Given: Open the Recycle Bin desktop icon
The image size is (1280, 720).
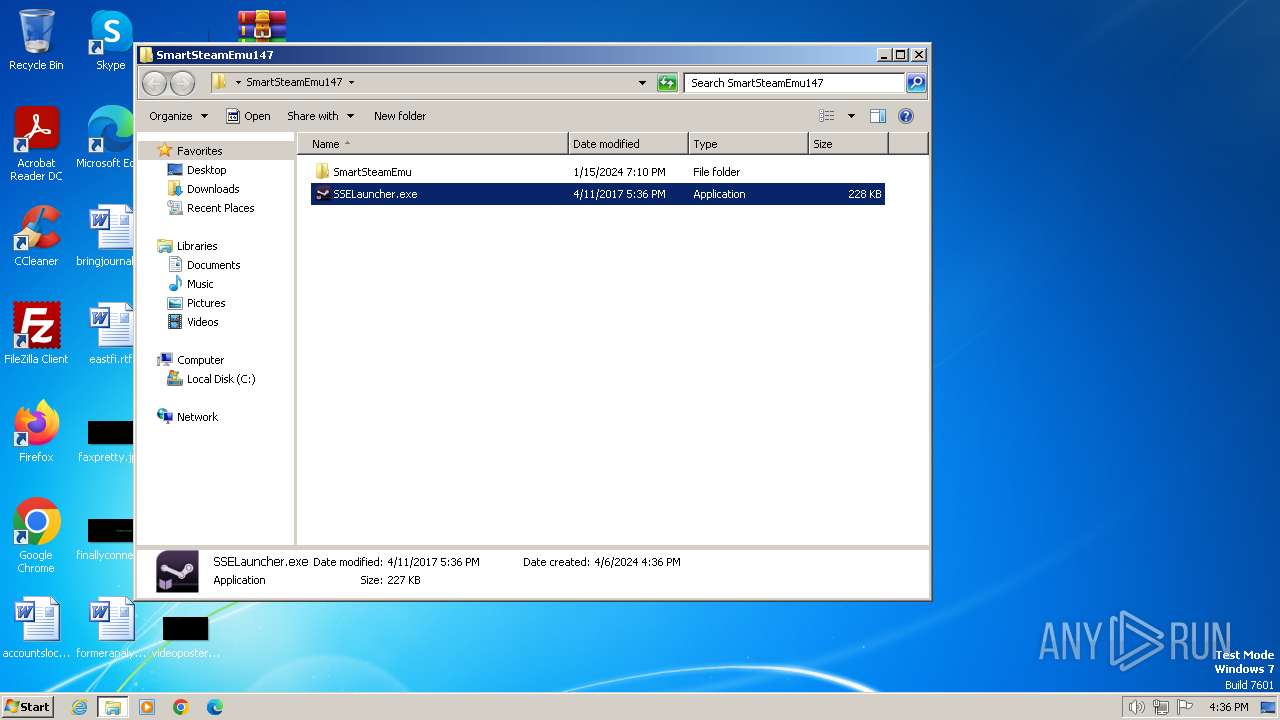Looking at the screenshot, I should 36,40.
